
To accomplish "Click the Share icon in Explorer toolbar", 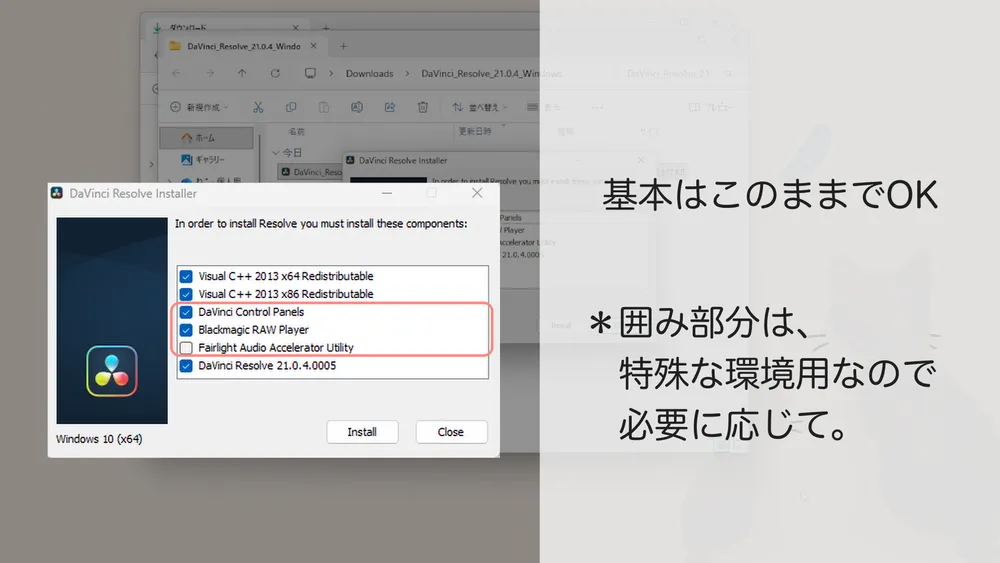I will (390, 107).
